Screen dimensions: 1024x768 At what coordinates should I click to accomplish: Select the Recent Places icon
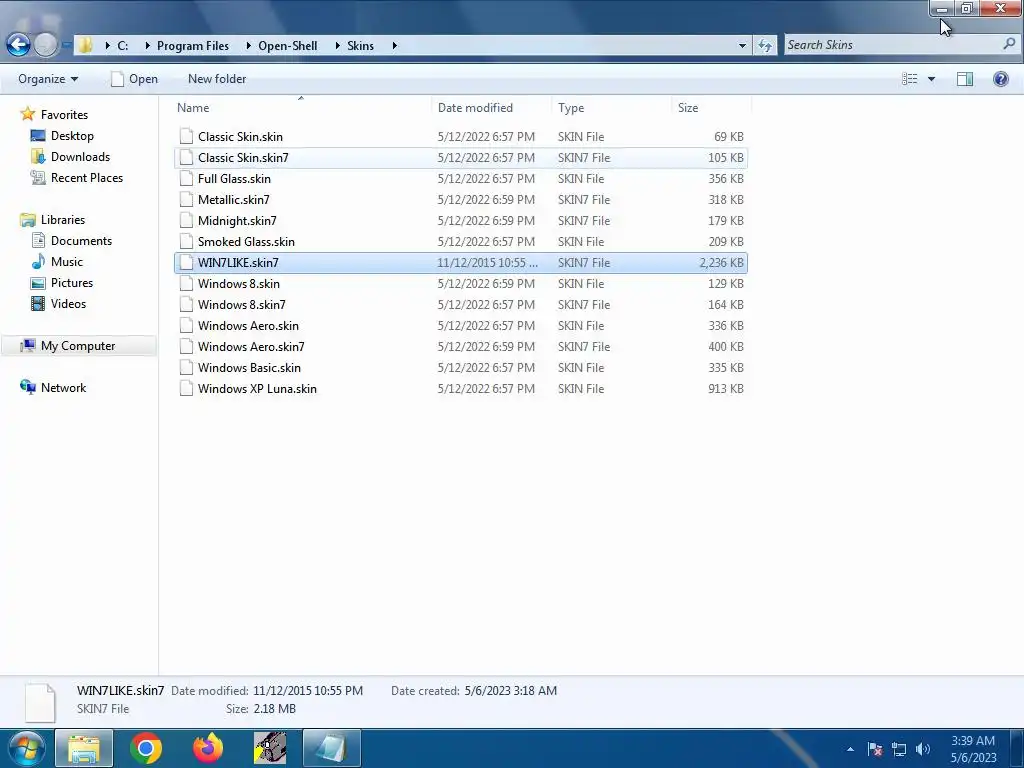38,178
